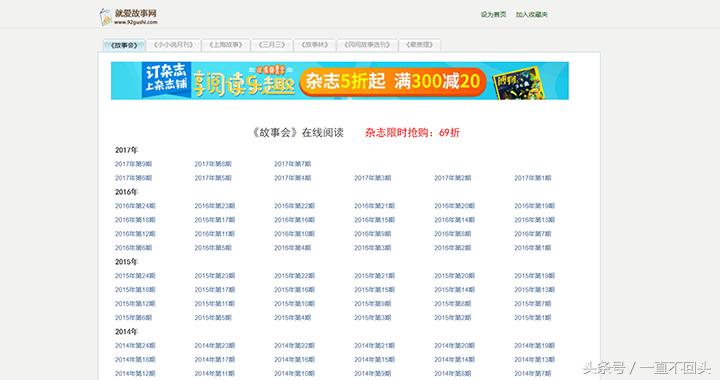The height and width of the screenshot is (380, 720).
Task: Open issue 2017年第2期
Action: (453, 178)
